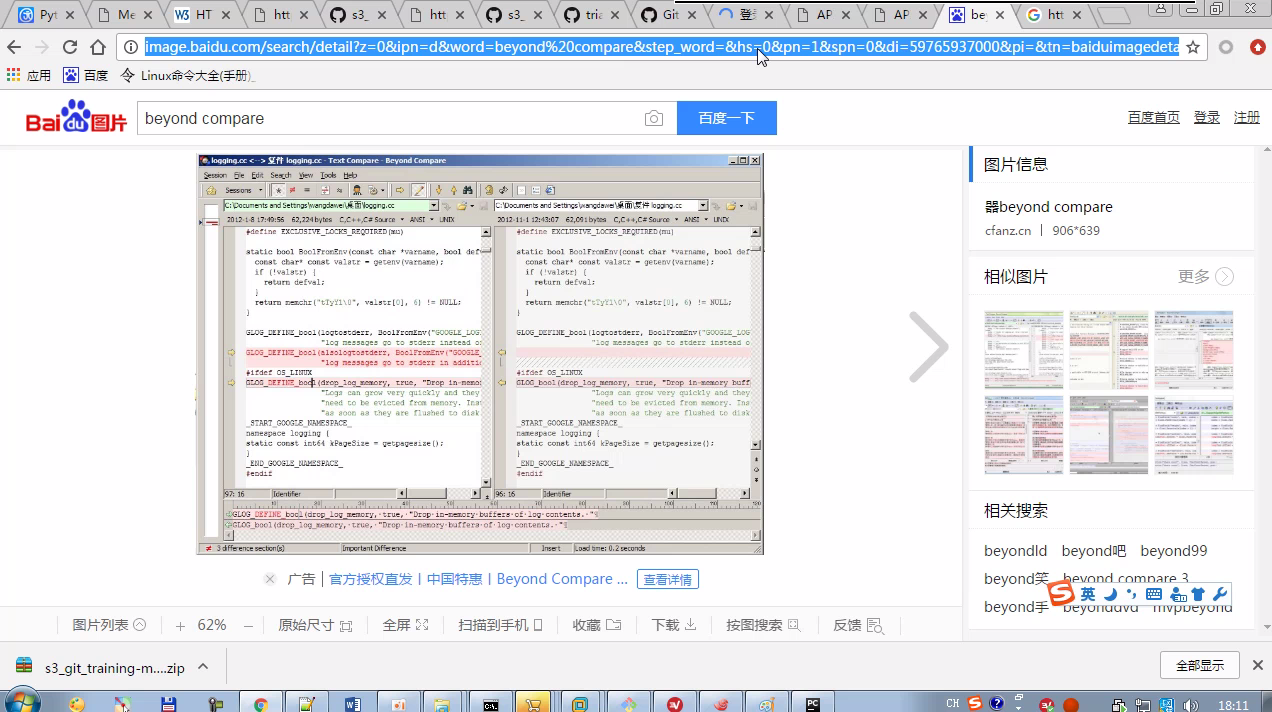This screenshot has width=1272, height=712.
Task: Zoom in with the plus button
Action: tap(180, 625)
